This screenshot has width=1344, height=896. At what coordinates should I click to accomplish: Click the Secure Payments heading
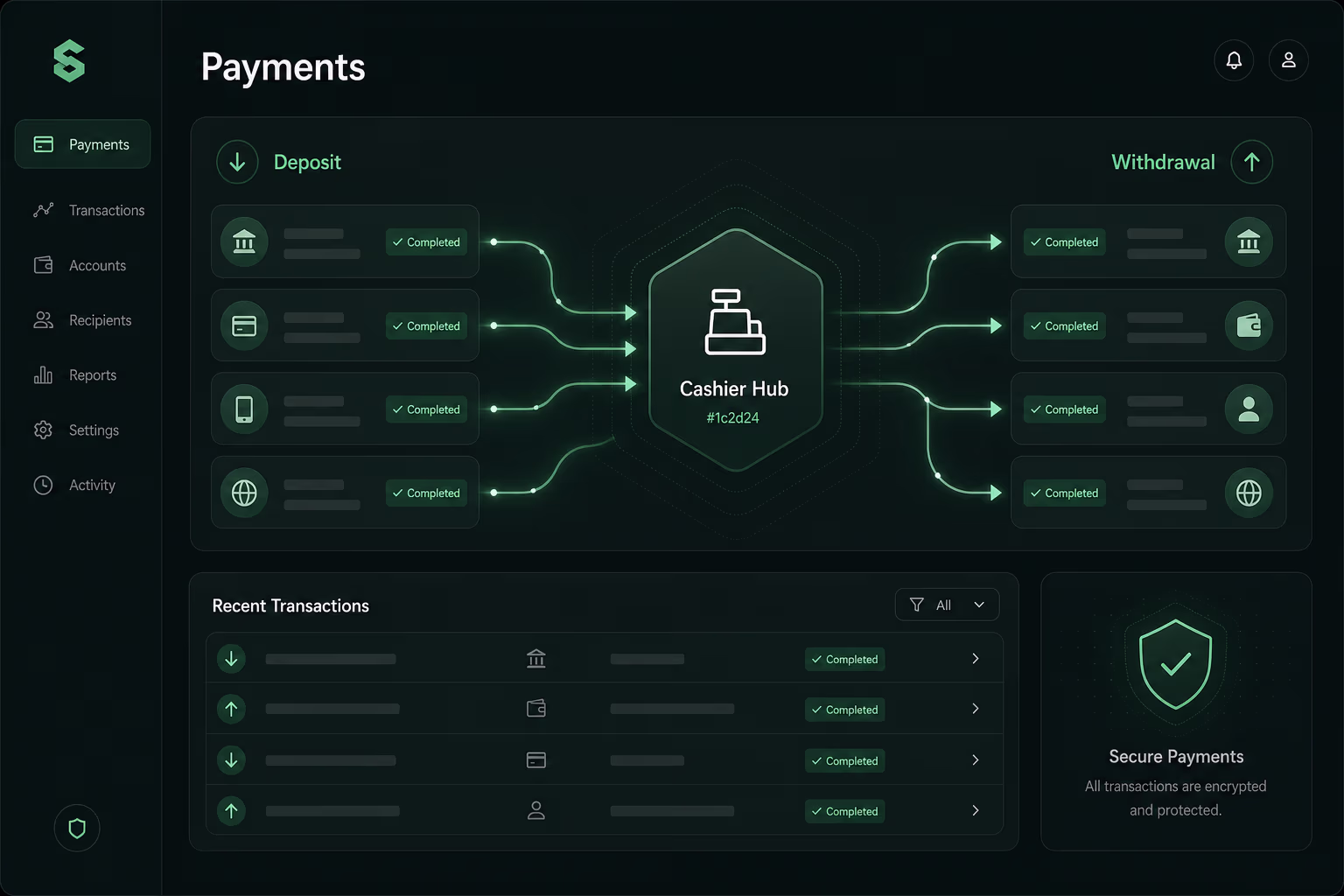click(x=1176, y=757)
